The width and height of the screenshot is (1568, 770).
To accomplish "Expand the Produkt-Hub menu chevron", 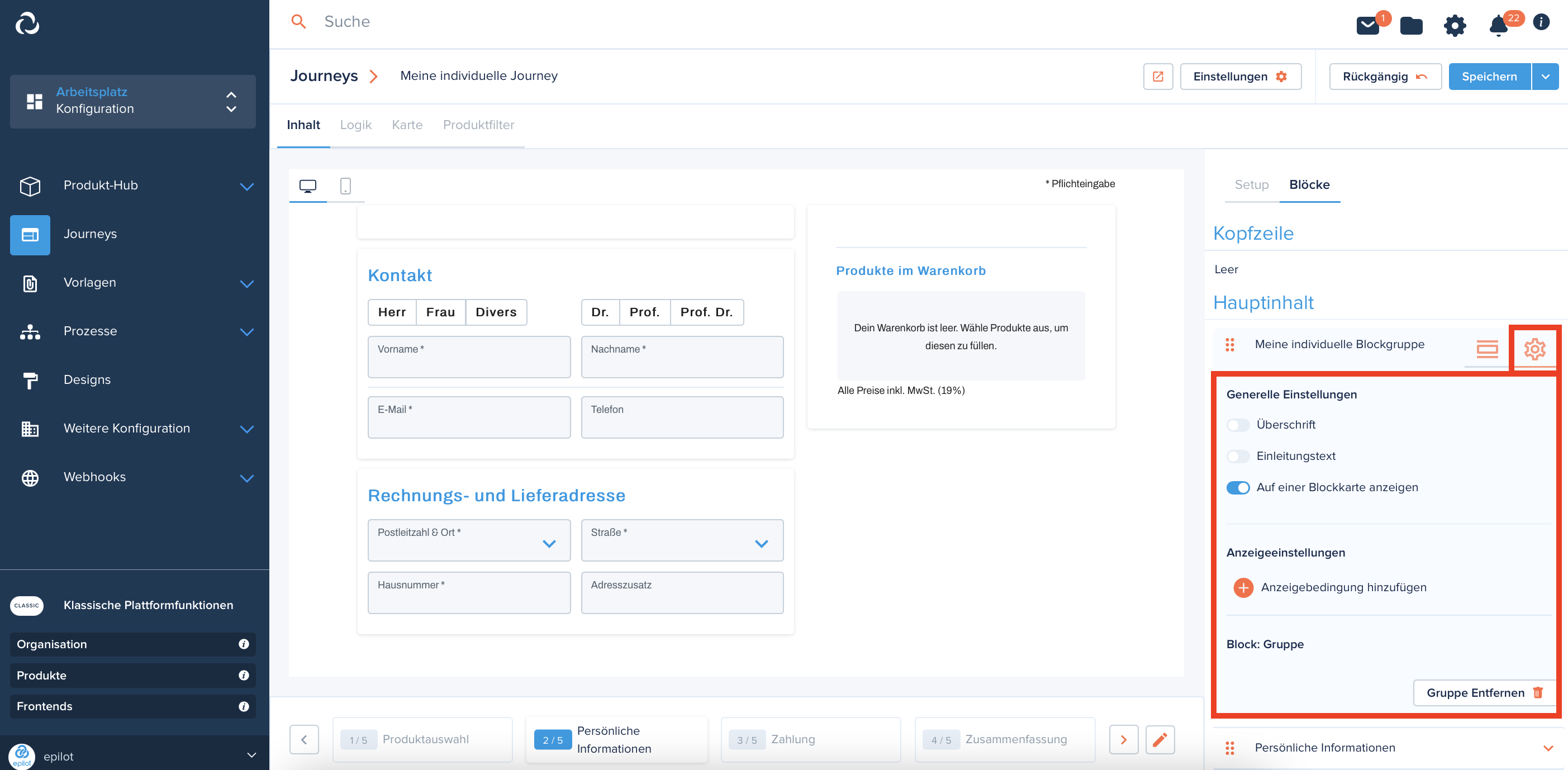I will point(246,186).
